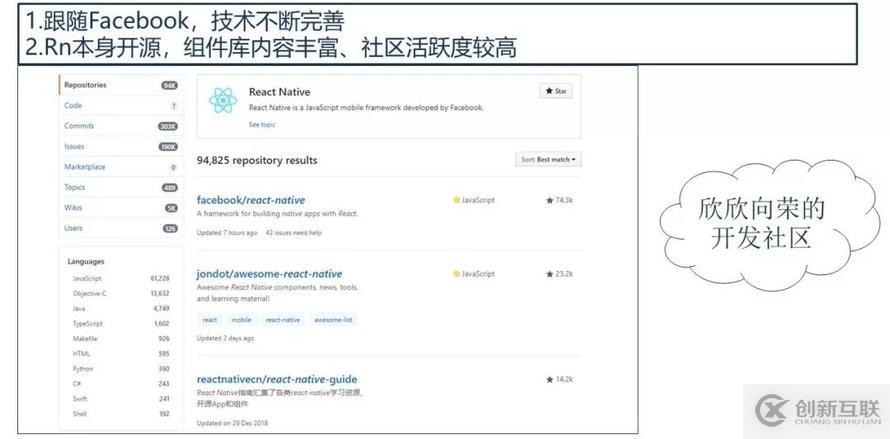Select the Code search category
The height and width of the screenshot is (439, 890).
(121, 106)
